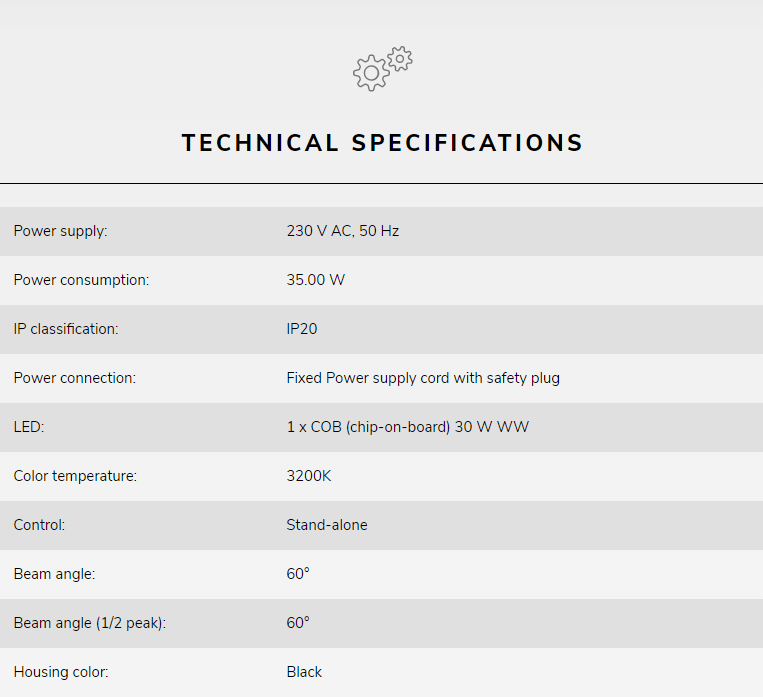Select the Stand-alone value
This screenshot has height=697, width=763.
click(327, 525)
